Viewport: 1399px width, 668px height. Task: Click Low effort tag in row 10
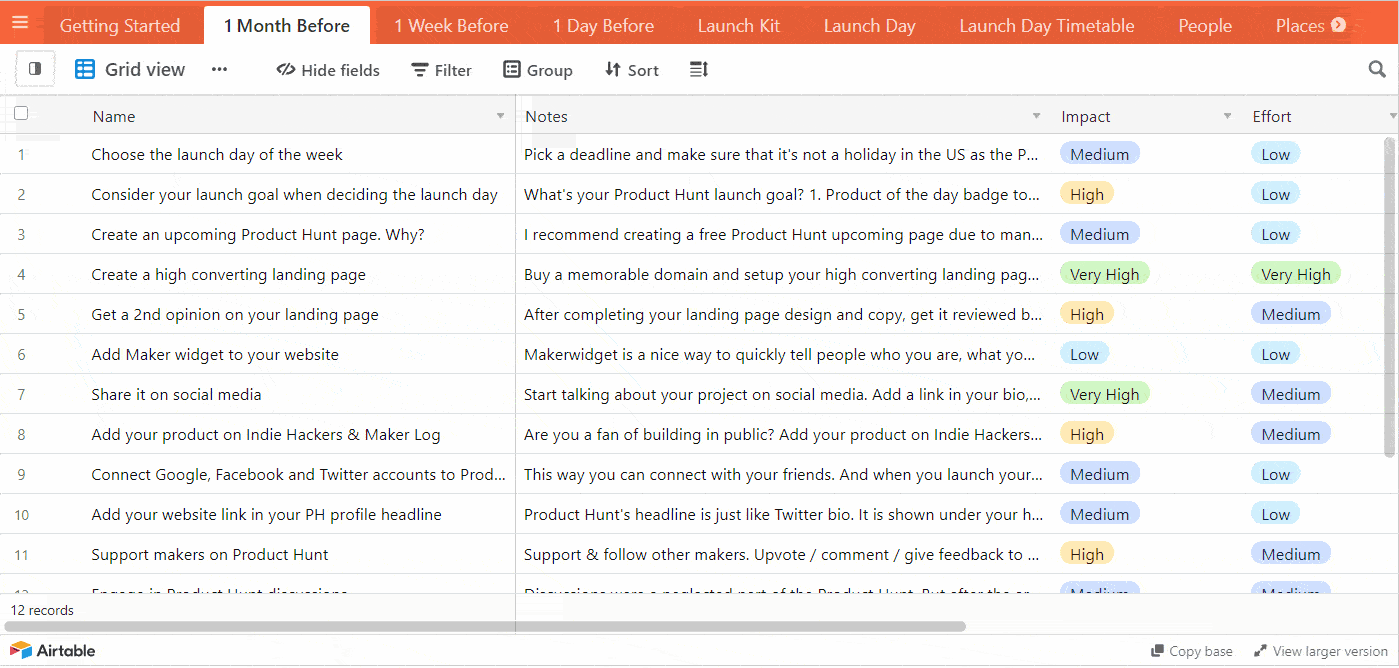pyautogui.click(x=1275, y=514)
